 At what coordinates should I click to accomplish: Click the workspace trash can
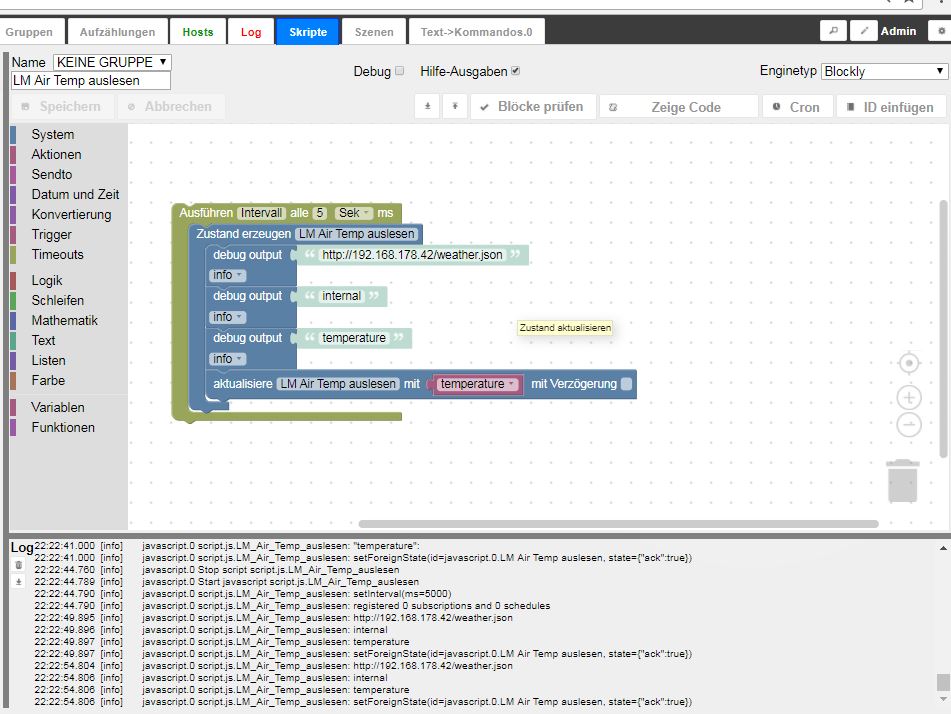point(903,481)
